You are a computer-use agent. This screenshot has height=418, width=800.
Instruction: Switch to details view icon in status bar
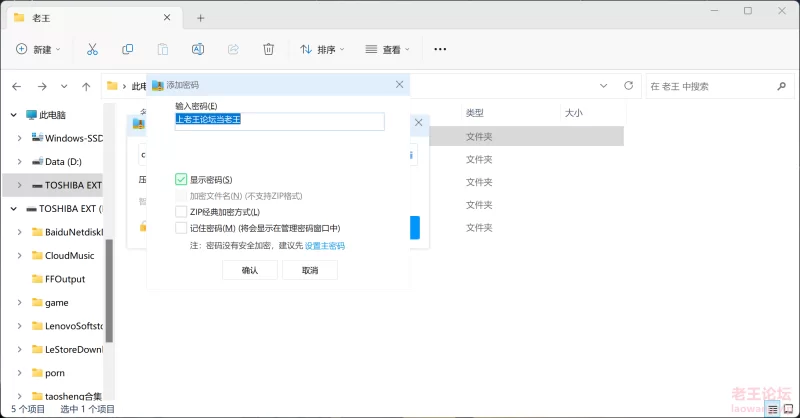point(773,409)
